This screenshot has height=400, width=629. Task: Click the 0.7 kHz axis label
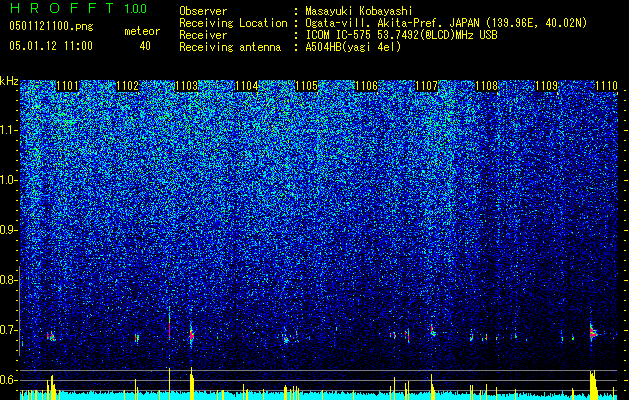pos(8,330)
